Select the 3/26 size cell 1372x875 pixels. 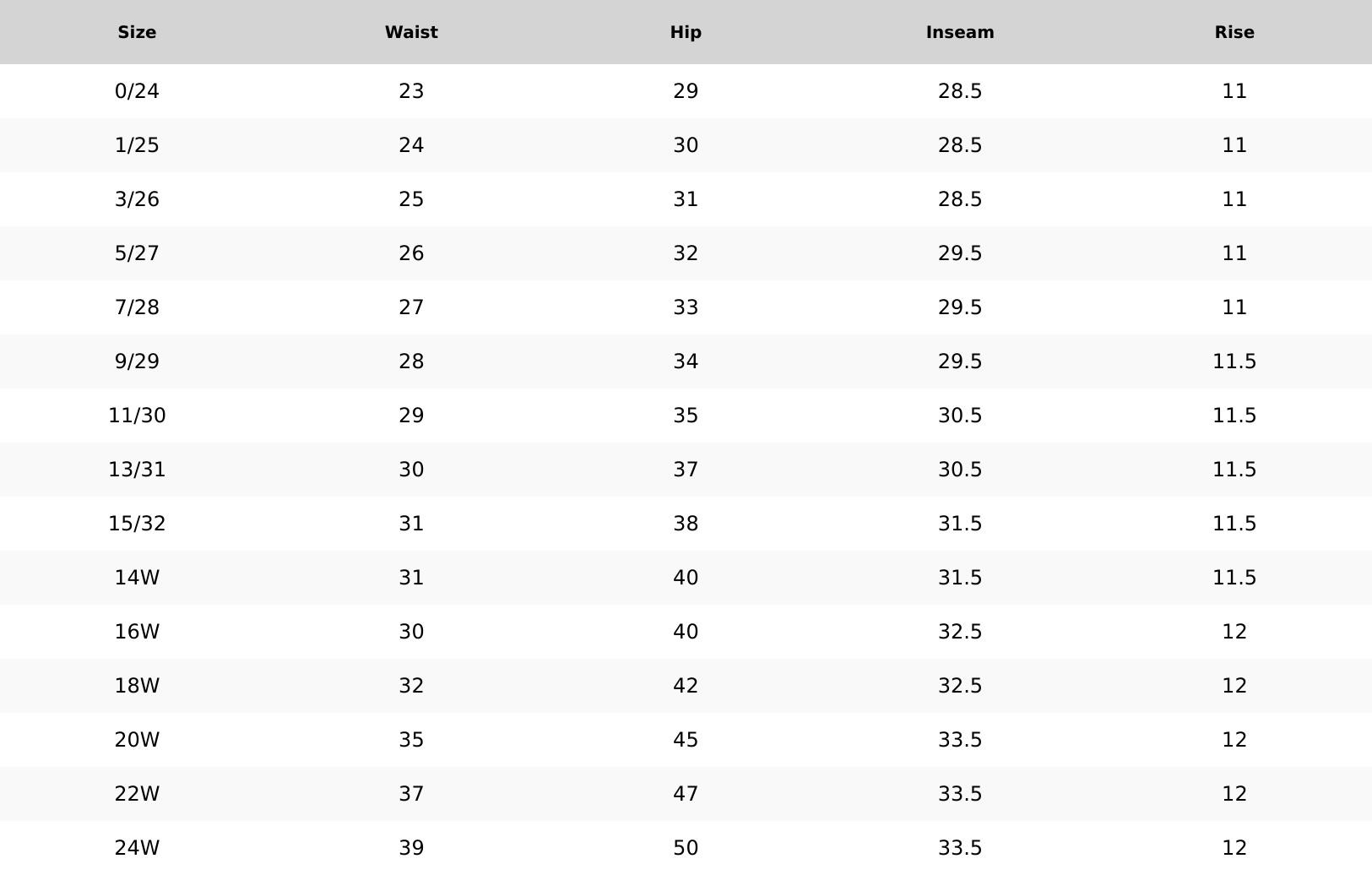tap(137, 199)
